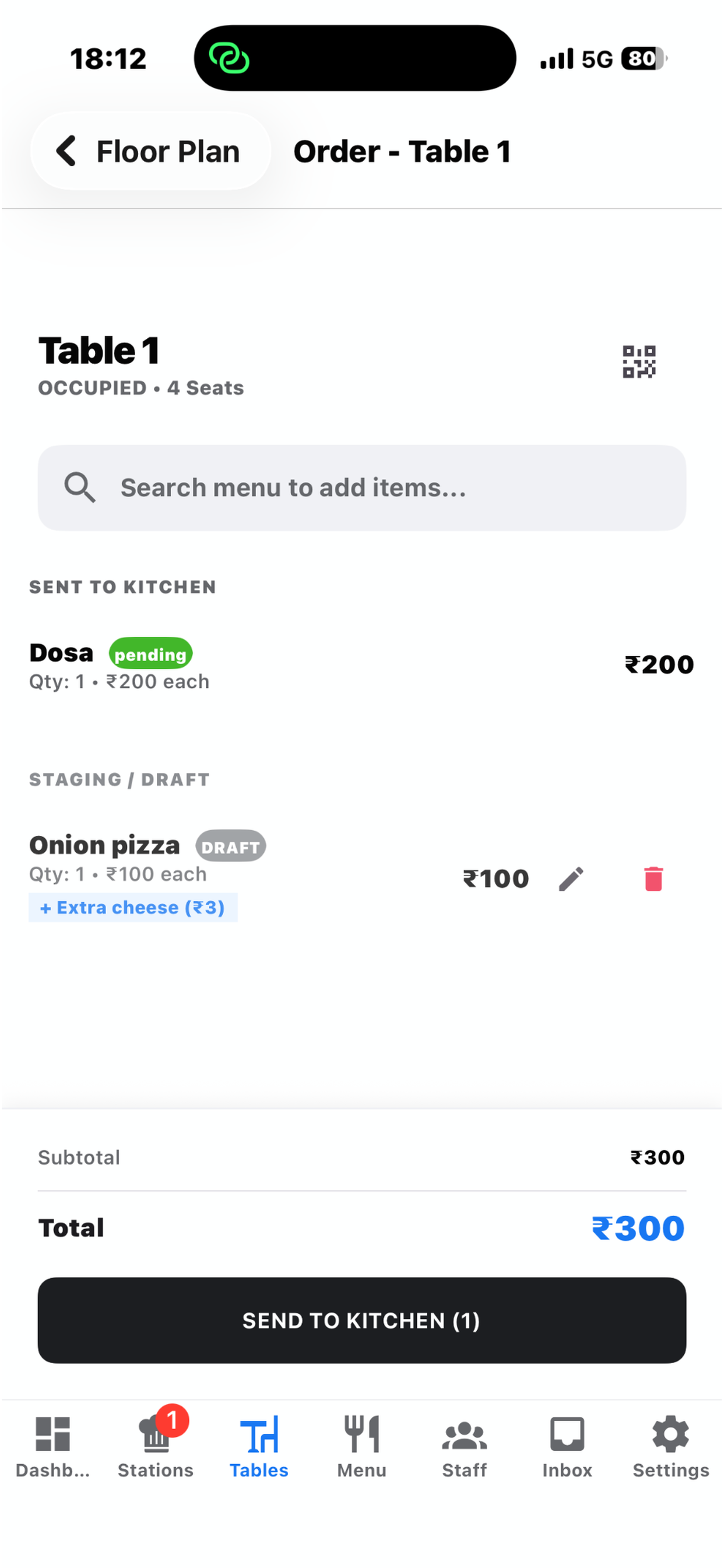Go back to Floor Plan
The height and width of the screenshot is (1568, 724).
click(150, 151)
